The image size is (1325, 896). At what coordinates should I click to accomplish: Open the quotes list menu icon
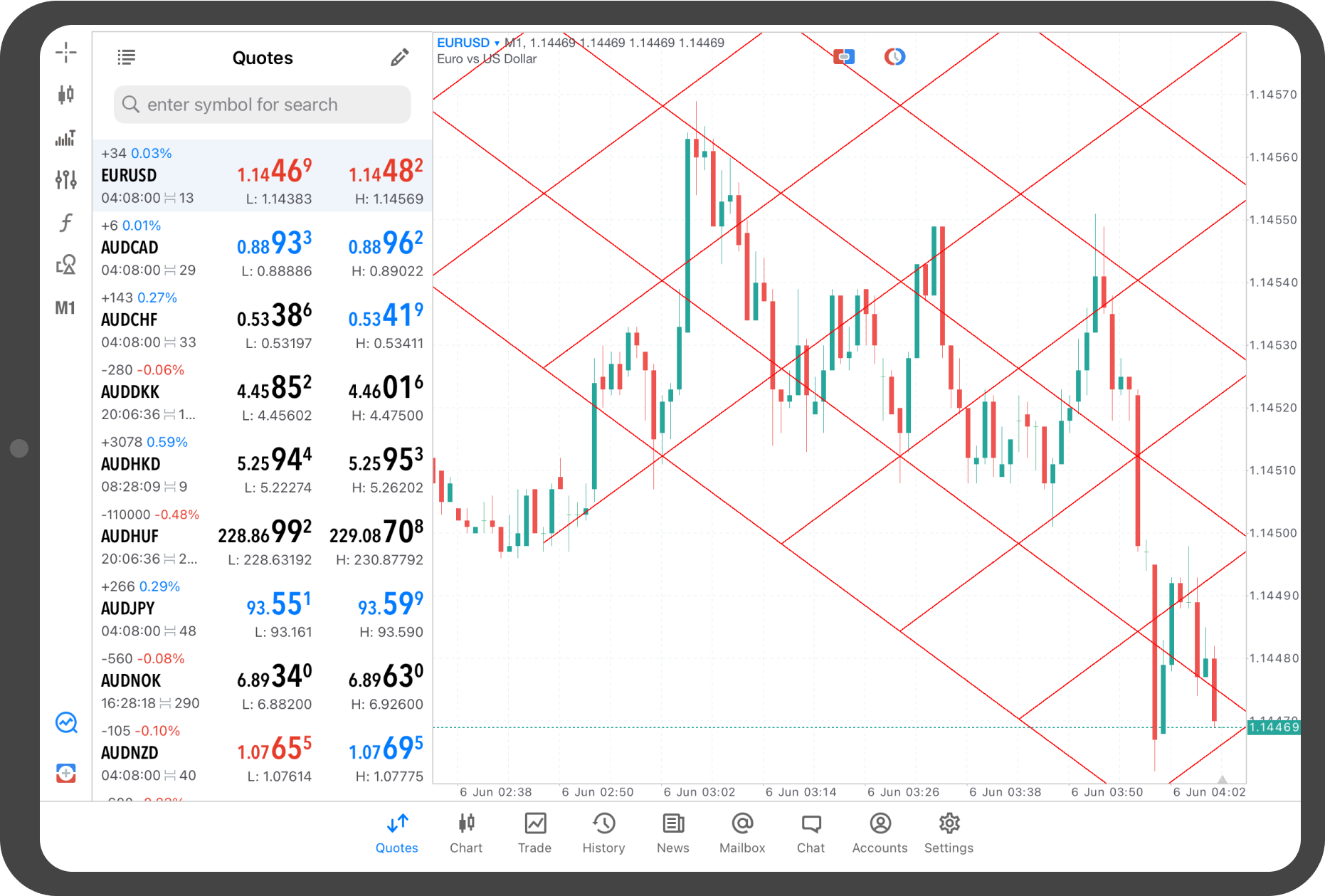[x=126, y=58]
